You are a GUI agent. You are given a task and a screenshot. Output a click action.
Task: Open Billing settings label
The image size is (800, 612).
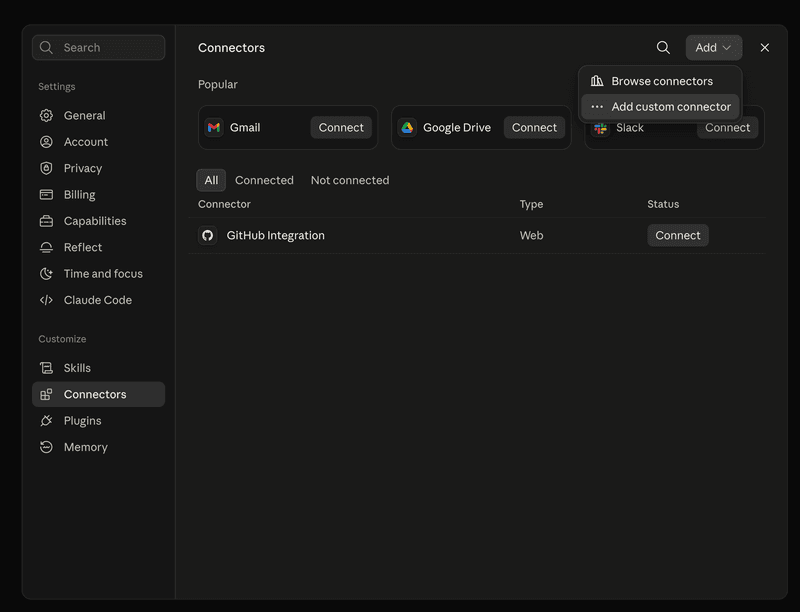[x=80, y=195]
